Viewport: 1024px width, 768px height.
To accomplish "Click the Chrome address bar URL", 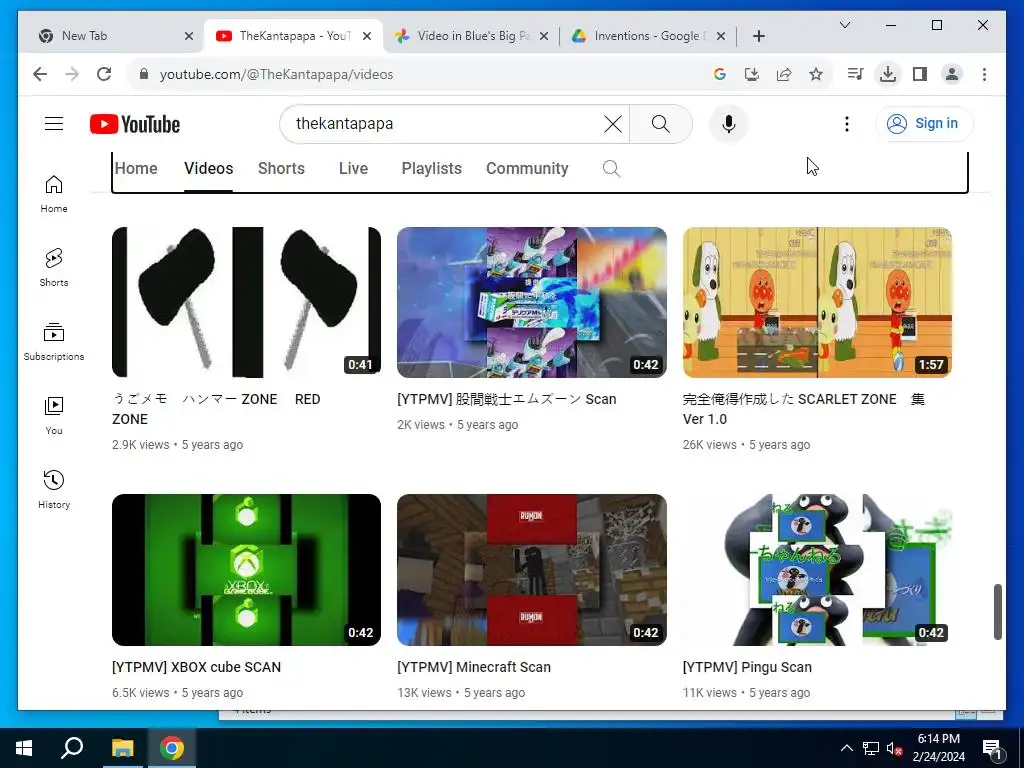I will click(276, 74).
